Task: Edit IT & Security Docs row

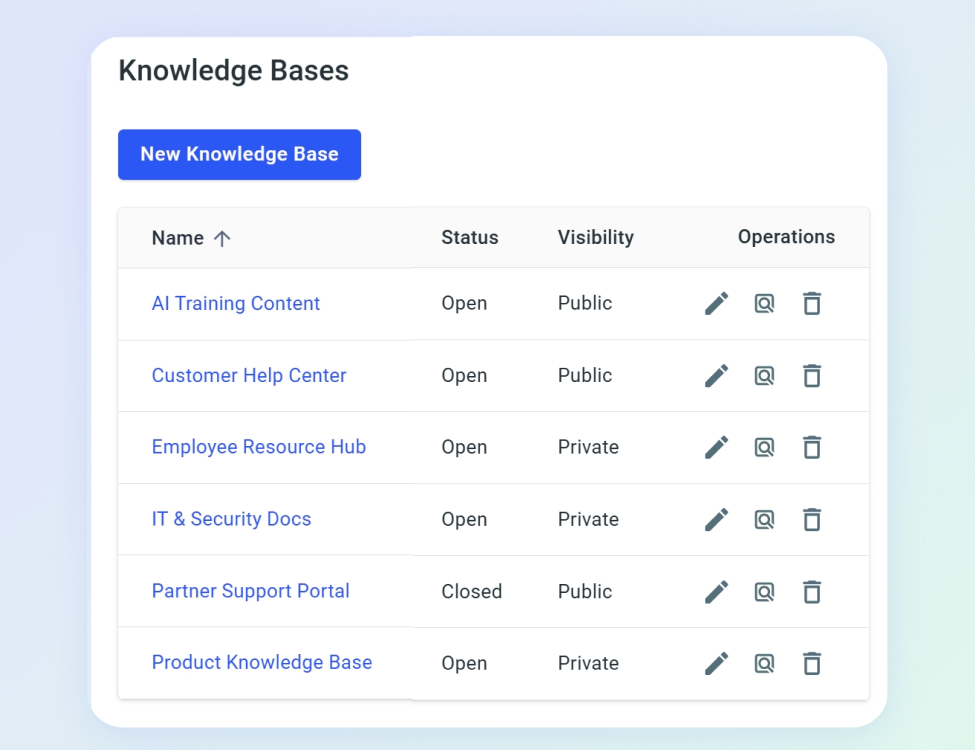Action: (x=716, y=519)
